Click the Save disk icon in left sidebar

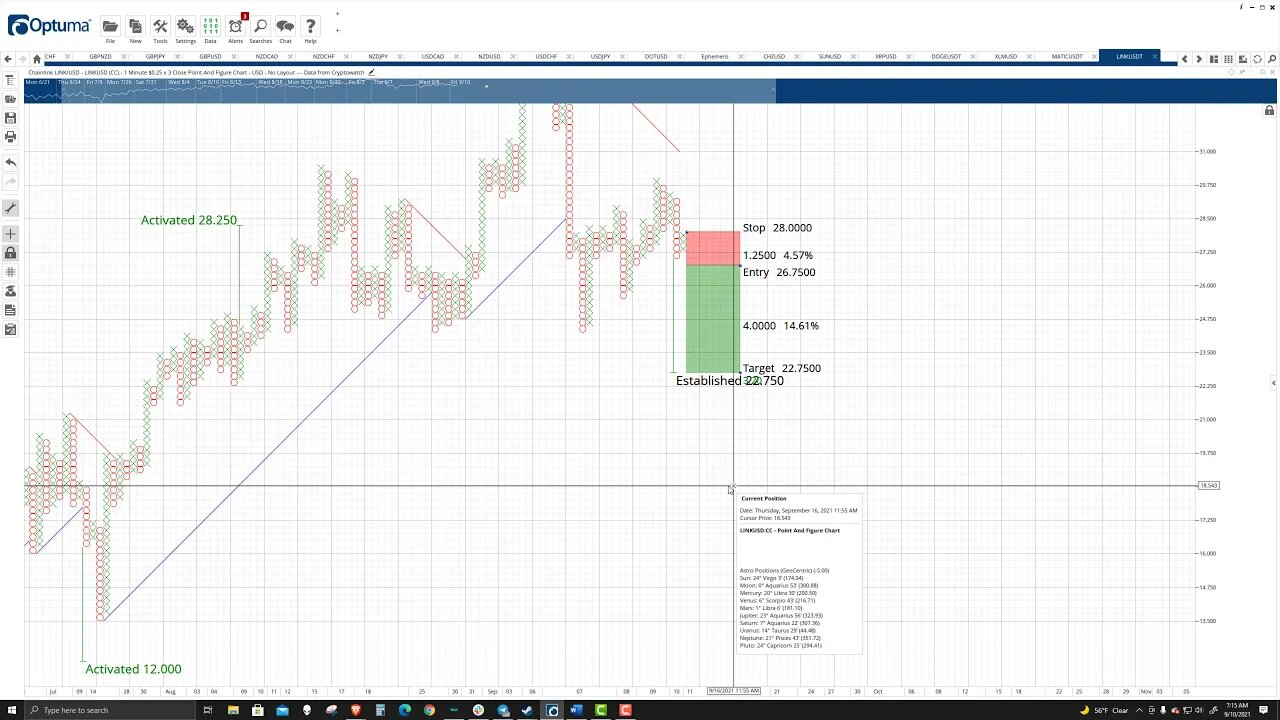click(10, 118)
